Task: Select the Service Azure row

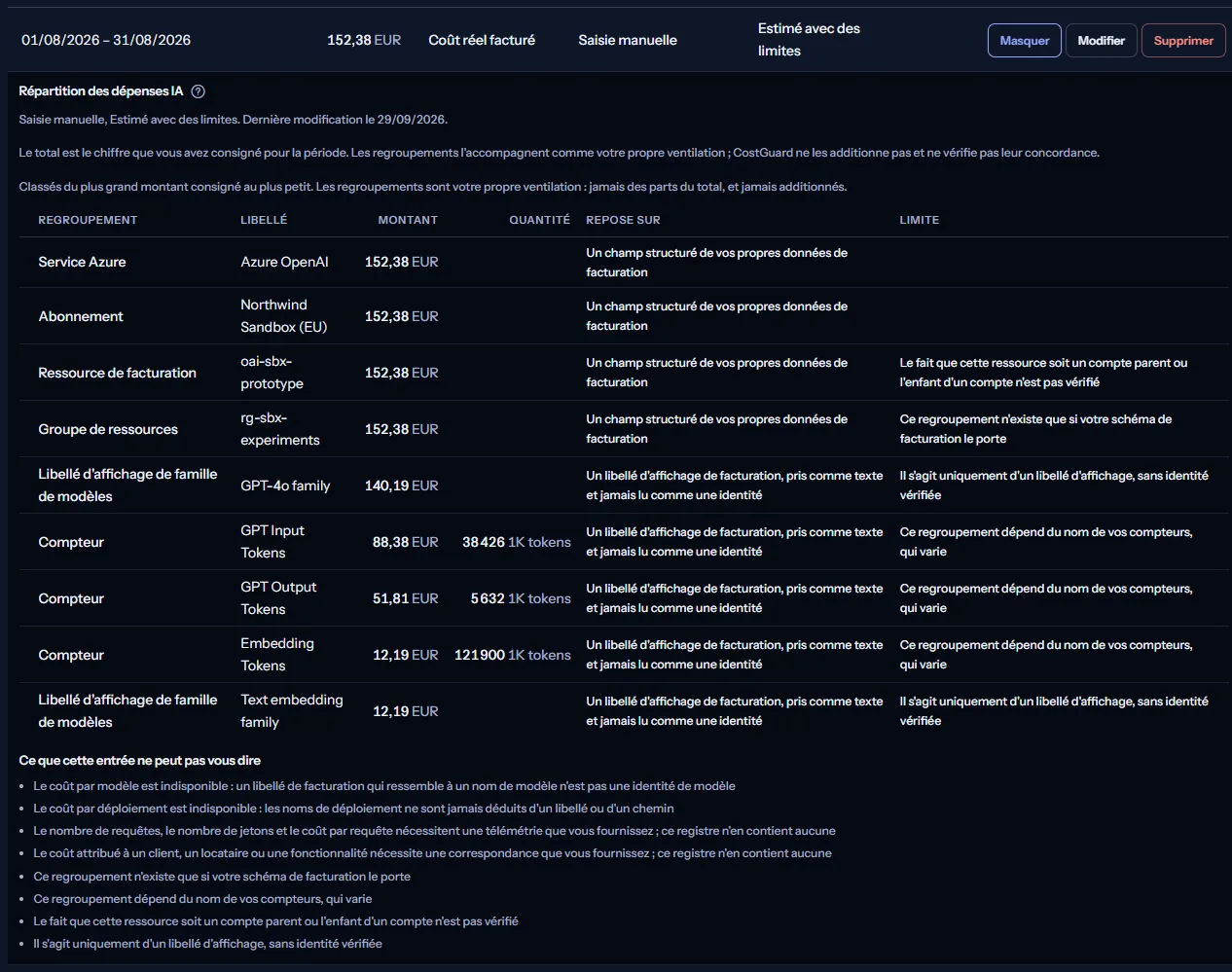Action: point(624,262)
